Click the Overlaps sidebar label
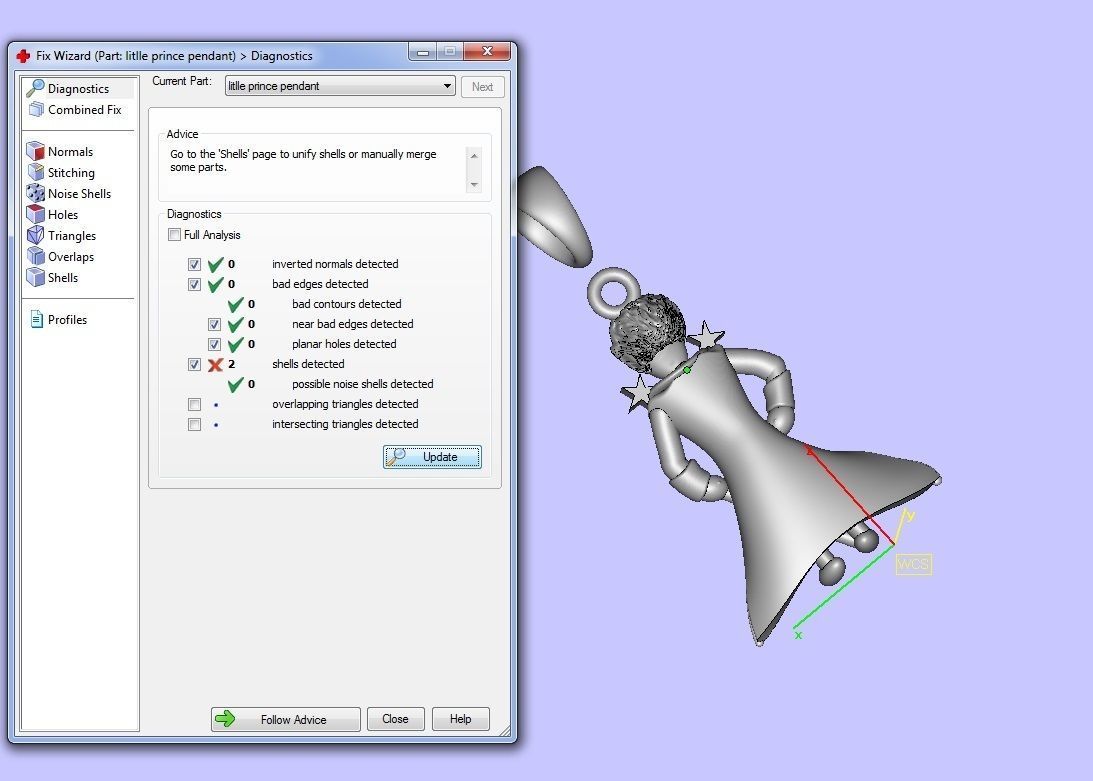Screen dimensions: 1093x781 pos(71,257)
